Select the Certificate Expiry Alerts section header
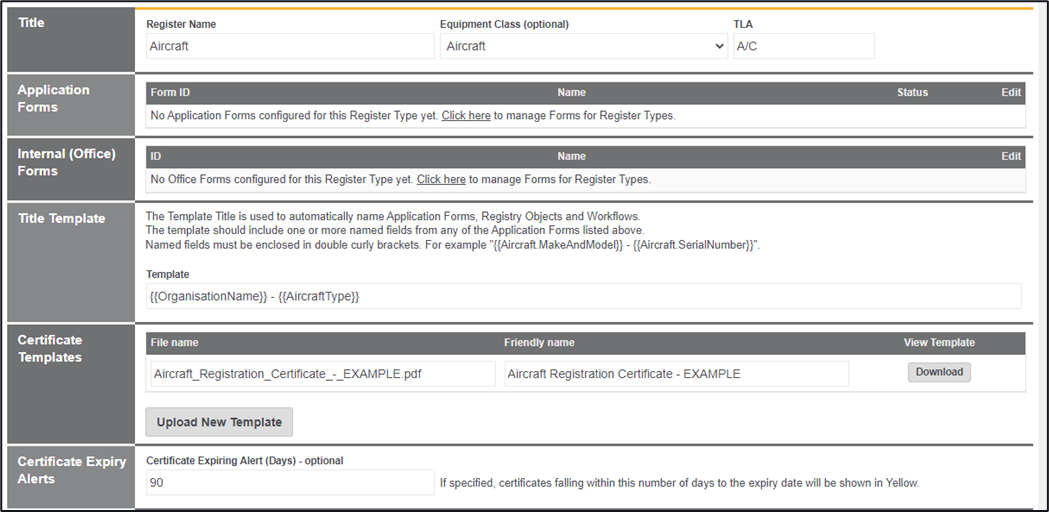This screenshot has height=512, width=1049. [x=71, y=470]
